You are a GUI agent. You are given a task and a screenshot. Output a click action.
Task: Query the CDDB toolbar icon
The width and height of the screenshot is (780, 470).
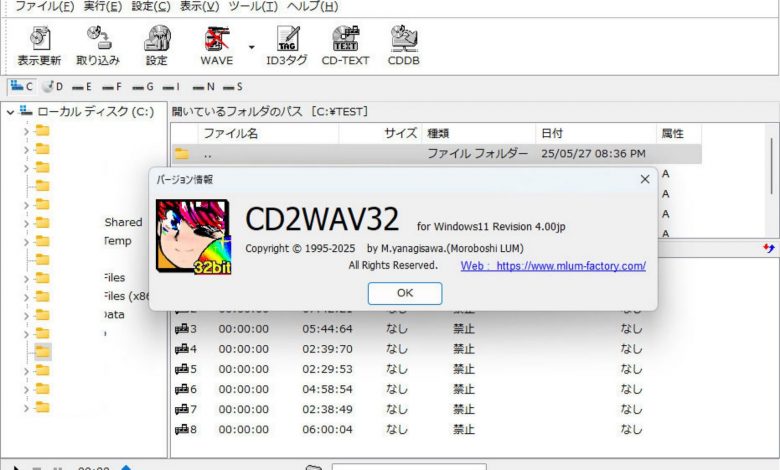(404, 39)
